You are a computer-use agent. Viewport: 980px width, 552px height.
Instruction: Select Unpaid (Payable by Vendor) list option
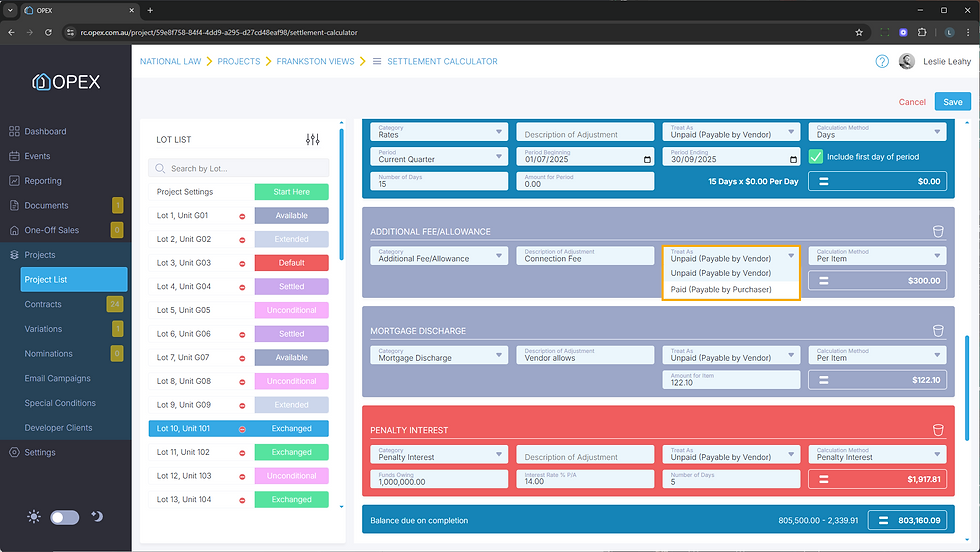[x=731, y=273]
